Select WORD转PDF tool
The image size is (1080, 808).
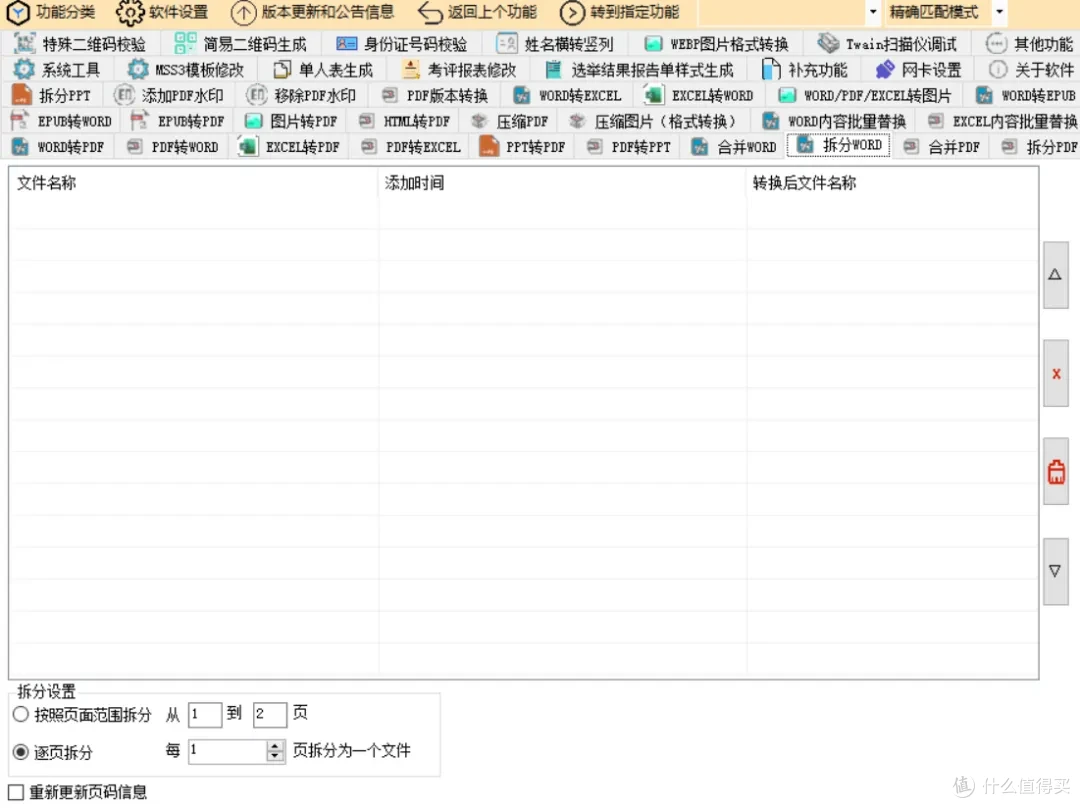click(59, 147)
